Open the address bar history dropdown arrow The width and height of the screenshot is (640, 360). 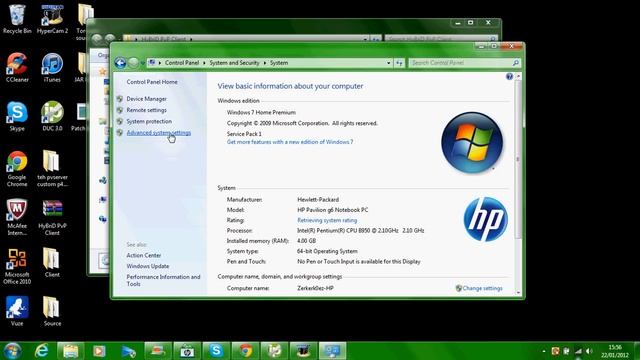[388, 63]
